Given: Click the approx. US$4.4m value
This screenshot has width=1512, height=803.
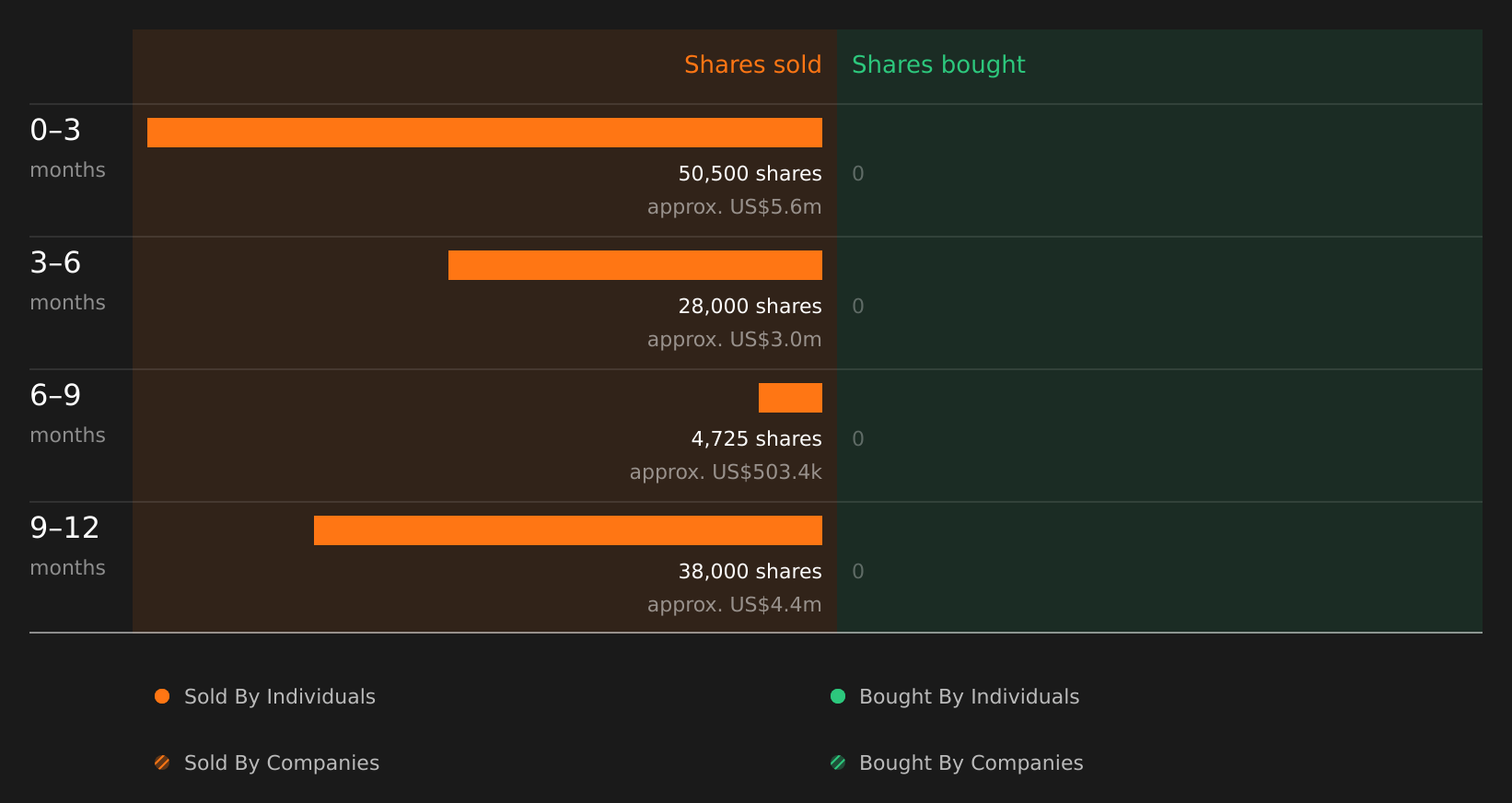Looking at the screenshot, I should coord(734,605).
